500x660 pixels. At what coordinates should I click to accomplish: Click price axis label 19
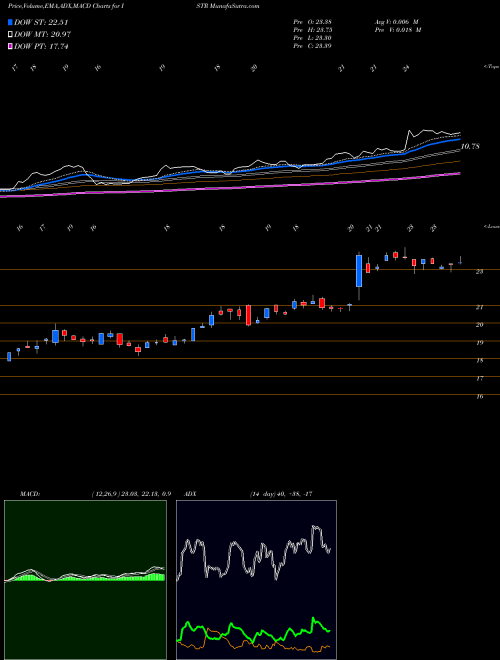[479, 343]
